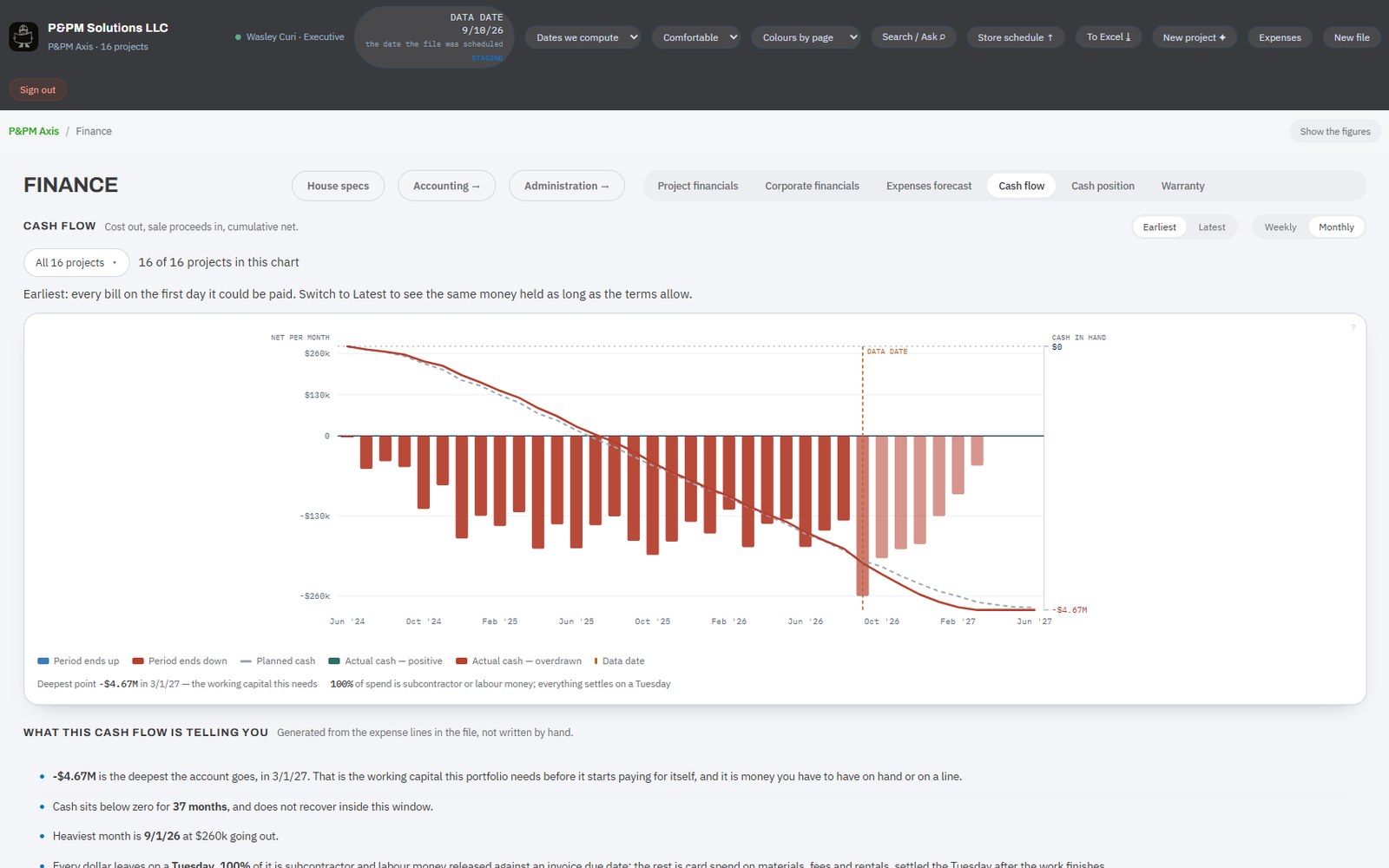Click the Actual cash overdrawn legend marker
The height and width of the screenshot is (868, 1389).
[462, 661]
